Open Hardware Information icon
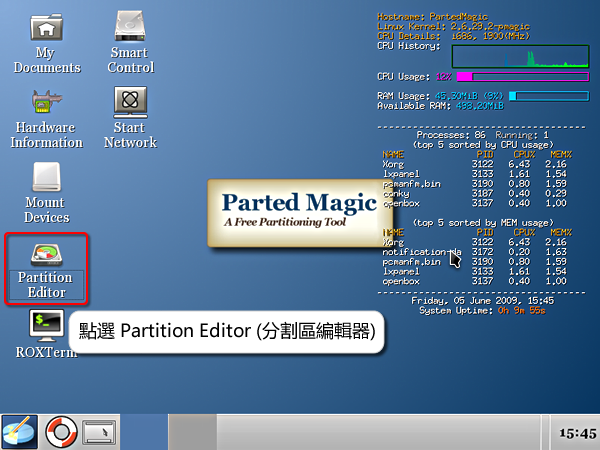 click(x=46, y=102)
